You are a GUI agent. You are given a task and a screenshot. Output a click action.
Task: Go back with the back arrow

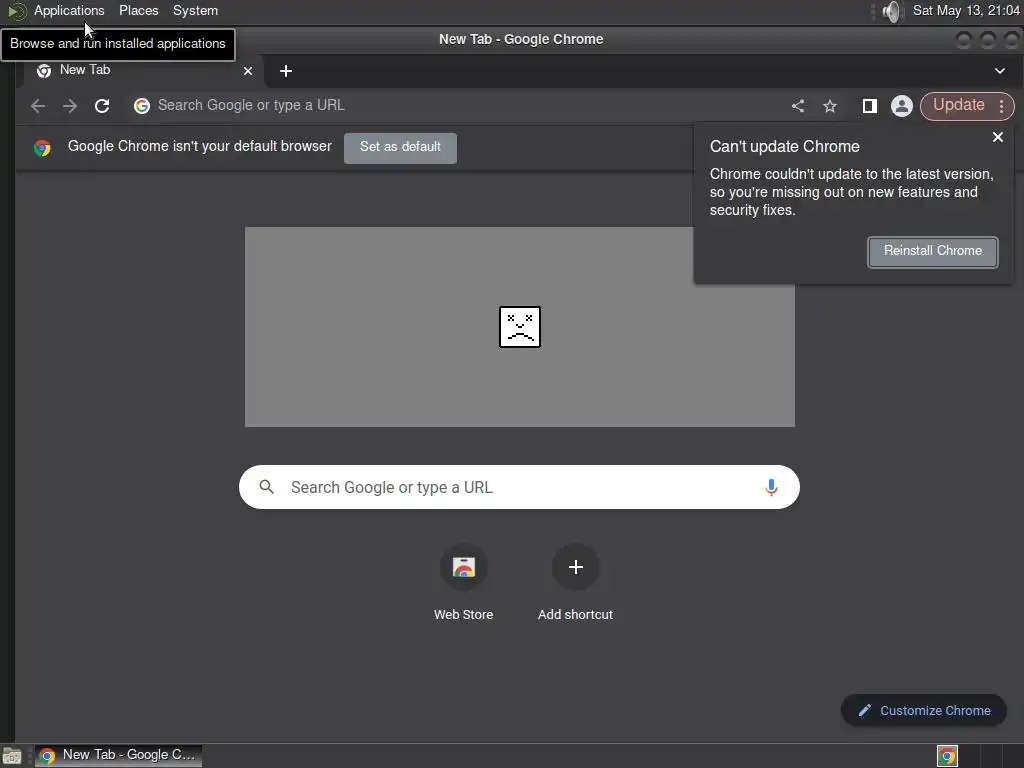point(38,106)
